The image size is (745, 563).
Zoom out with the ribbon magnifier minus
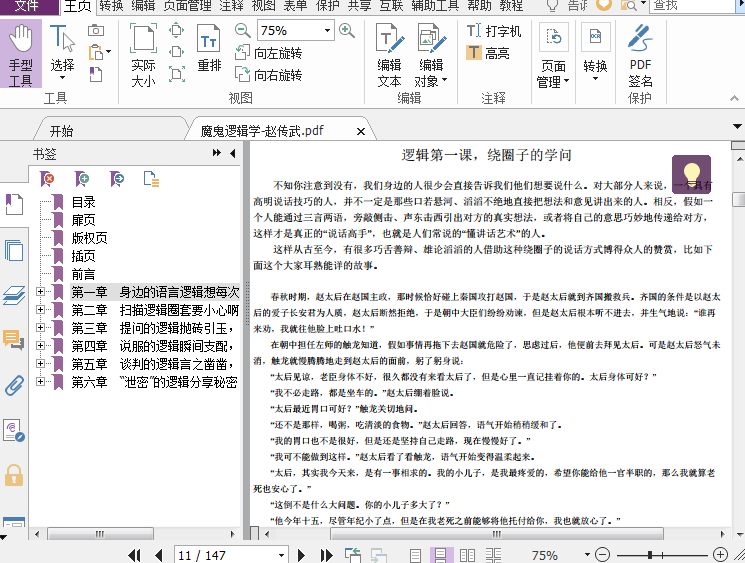(242, 30)
